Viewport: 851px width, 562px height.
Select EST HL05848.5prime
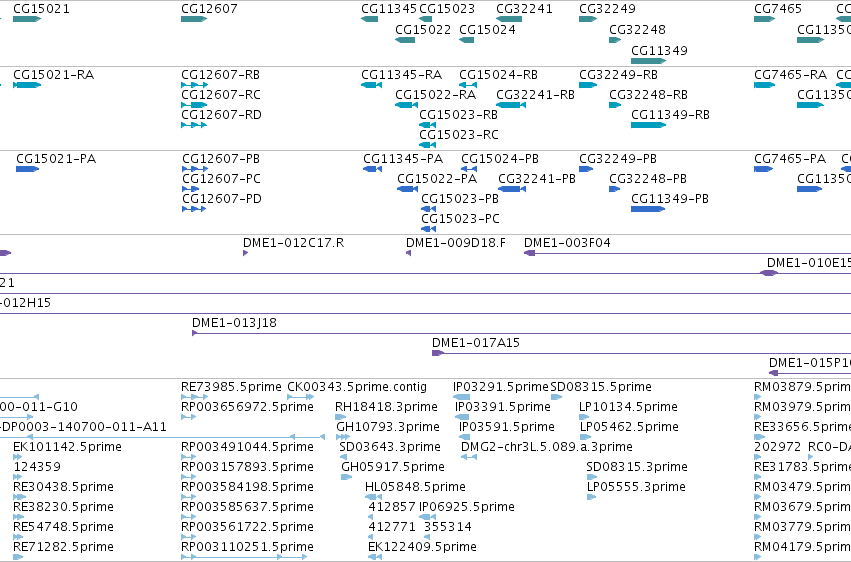point(373,497)
